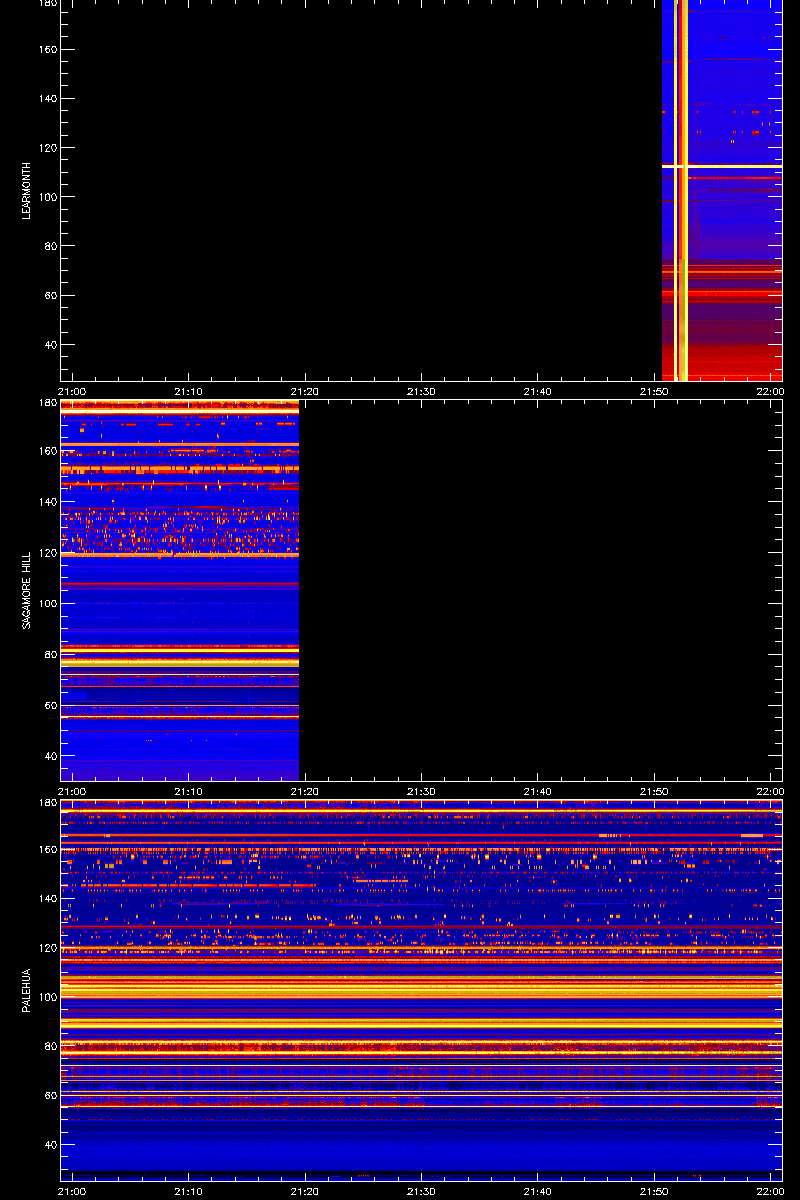Select the 80 frequency label on Learmonth plot
The image size is (800, 1200).
point(52,246)
